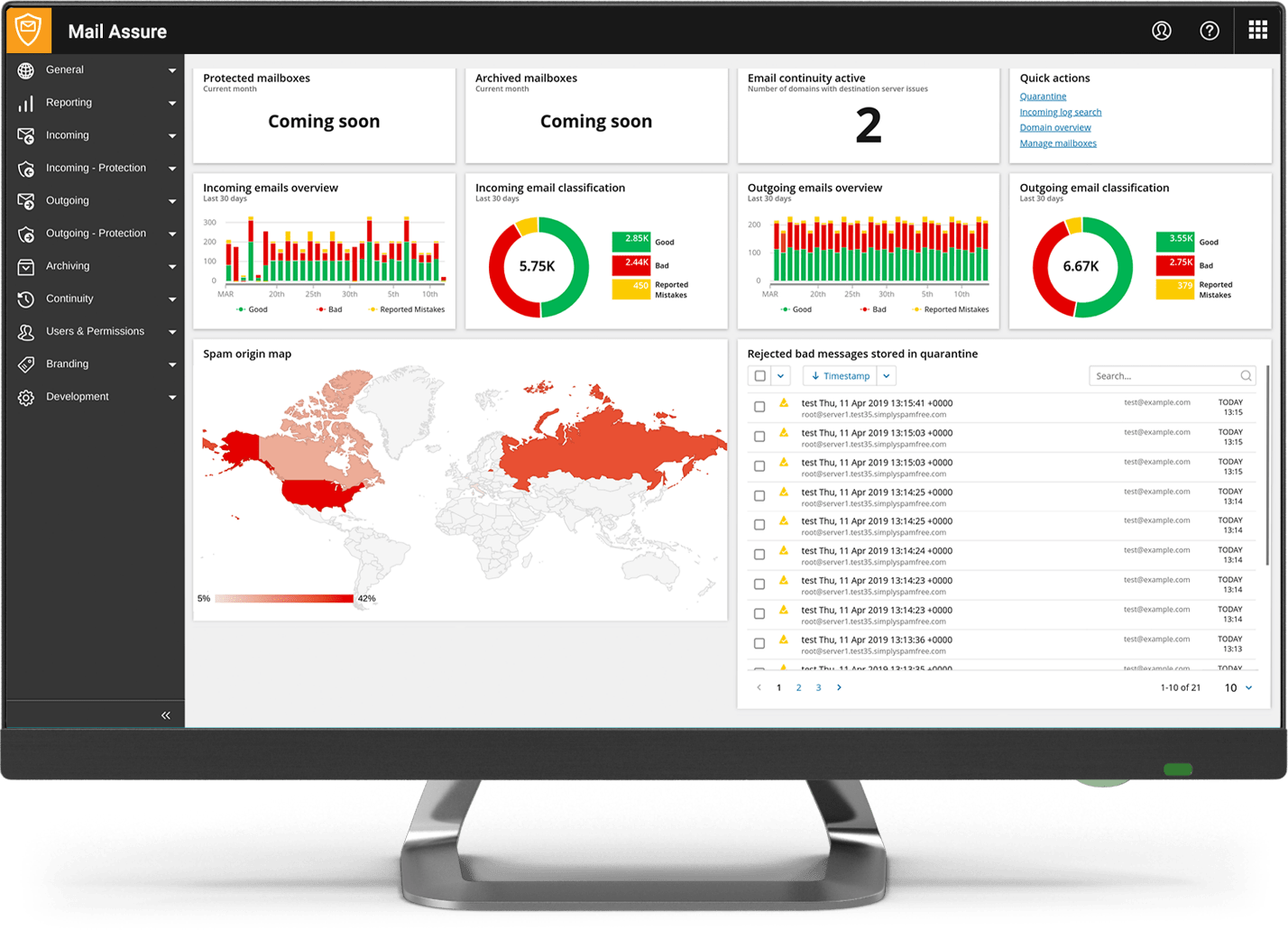Open the Incoming - Protection shield icon
This screenshot has height=930, width=1288.
point(26,167)
